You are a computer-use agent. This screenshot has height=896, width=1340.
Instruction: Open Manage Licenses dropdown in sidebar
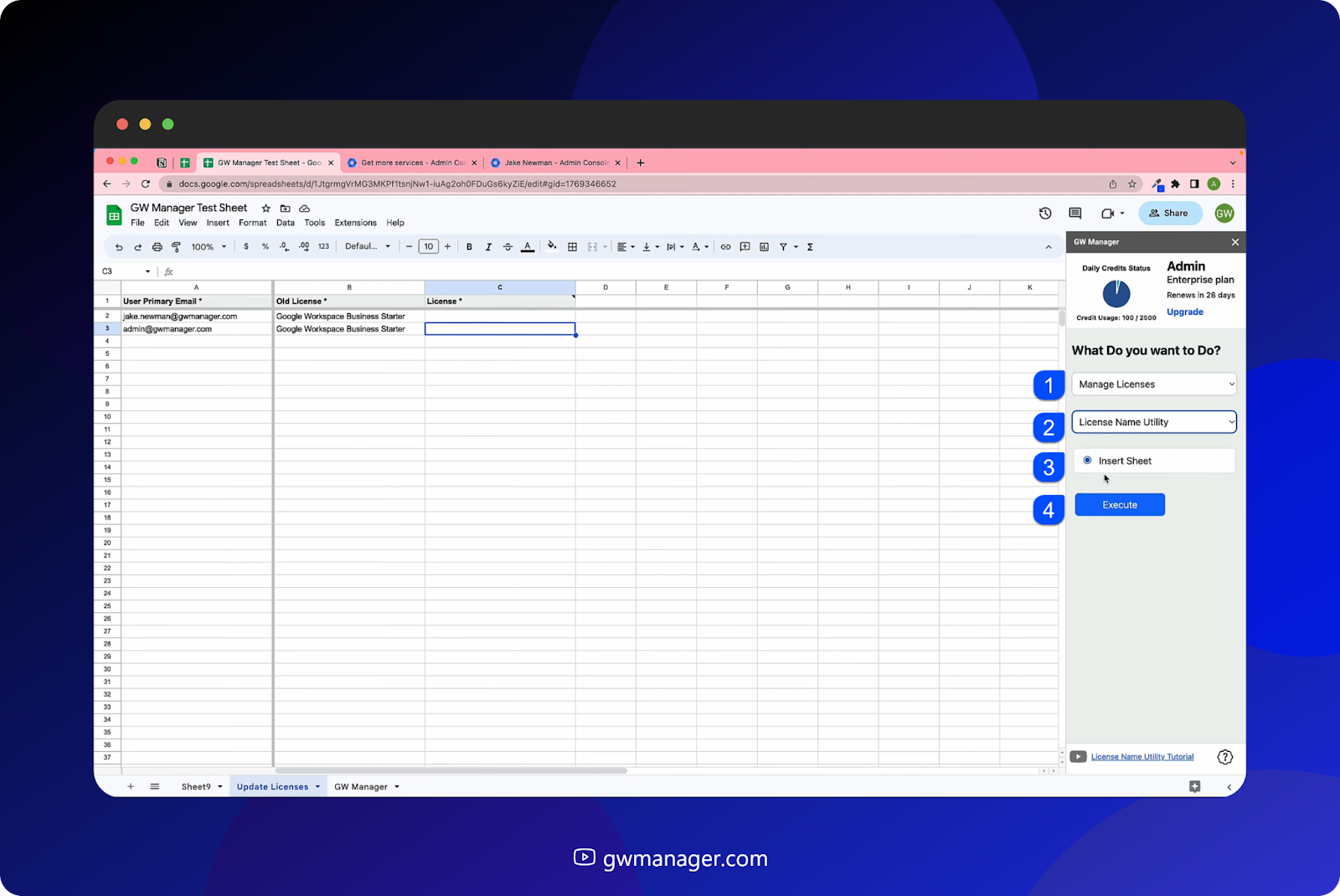[x=1154, y=384]
